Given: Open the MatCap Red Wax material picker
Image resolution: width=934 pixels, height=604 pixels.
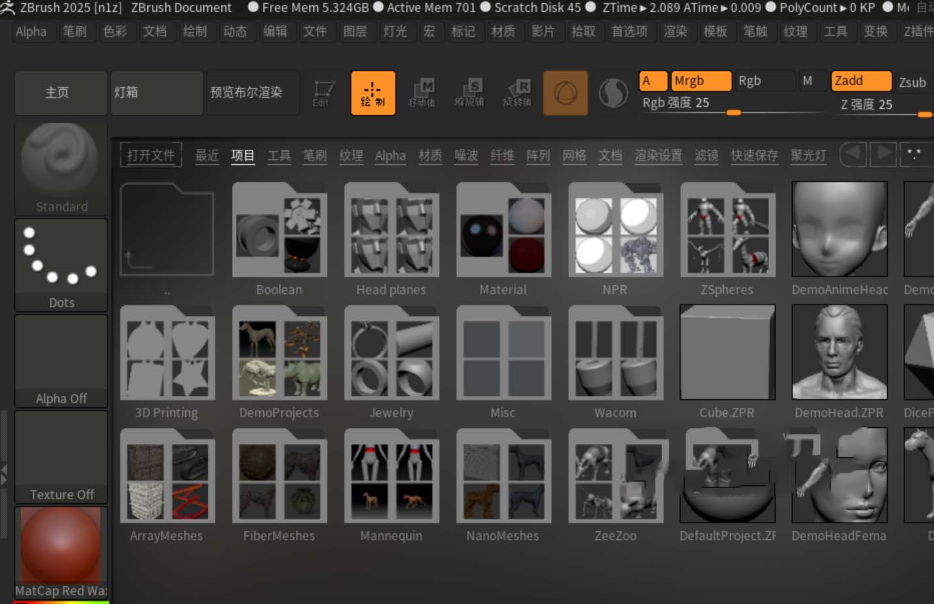Looking at the screenshot, I should pos(61,553).
